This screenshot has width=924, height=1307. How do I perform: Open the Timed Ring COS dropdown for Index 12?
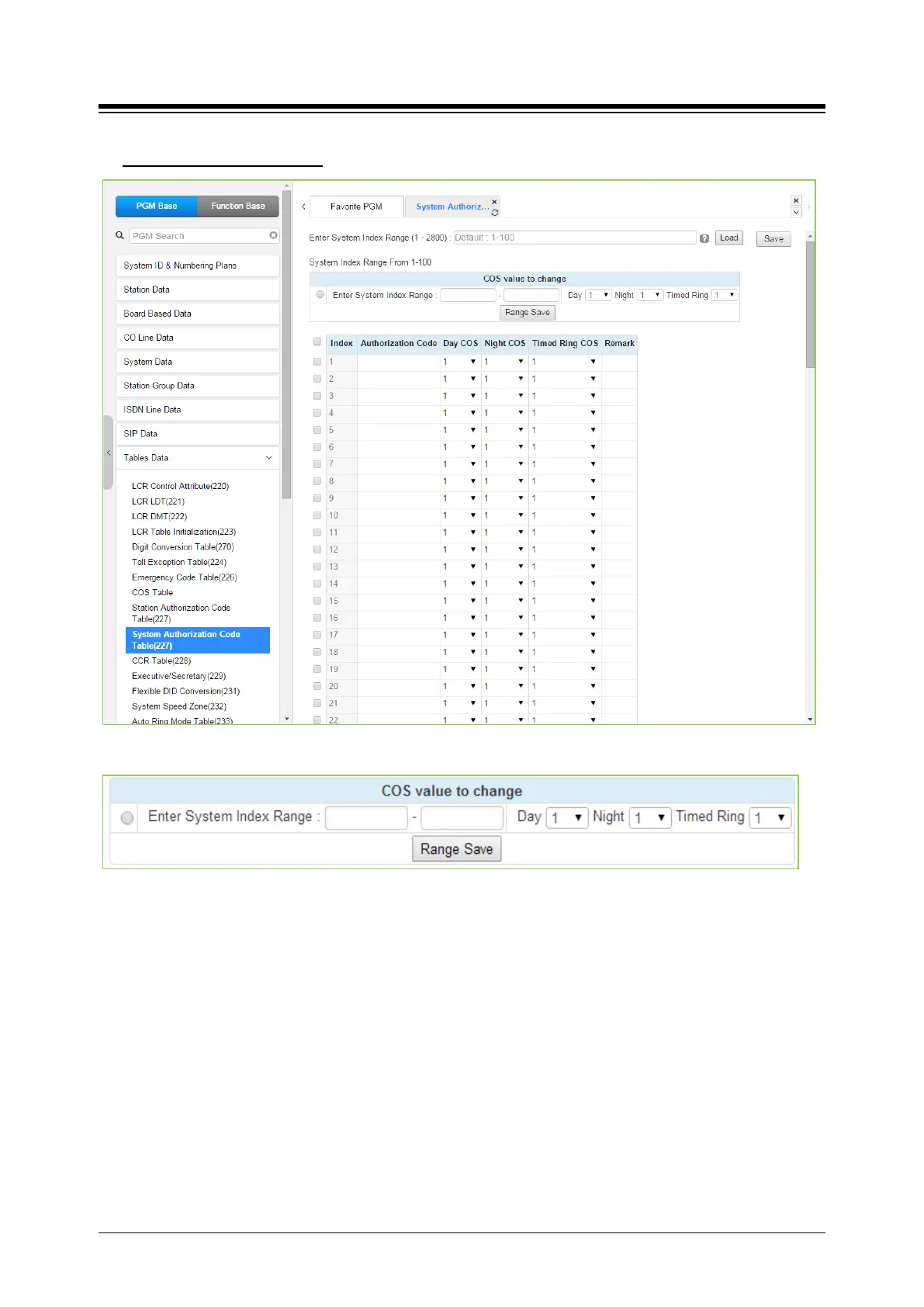click(x=565, y=549)
